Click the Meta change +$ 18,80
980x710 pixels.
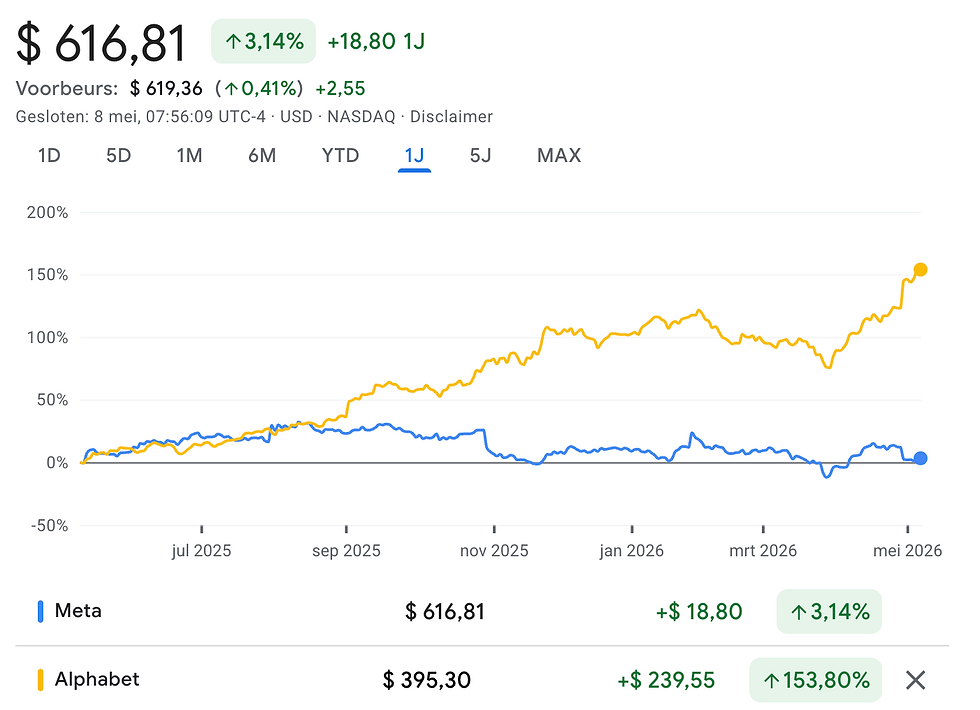pyautogui.click(x=699, y=611)
